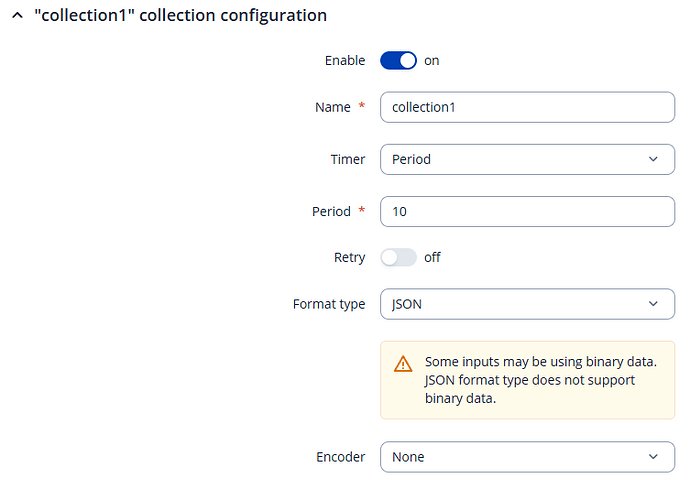Open the Timer dropdown showing Period
The height and width of the screenshot is (489, 690).
click(x=527, y=159)
